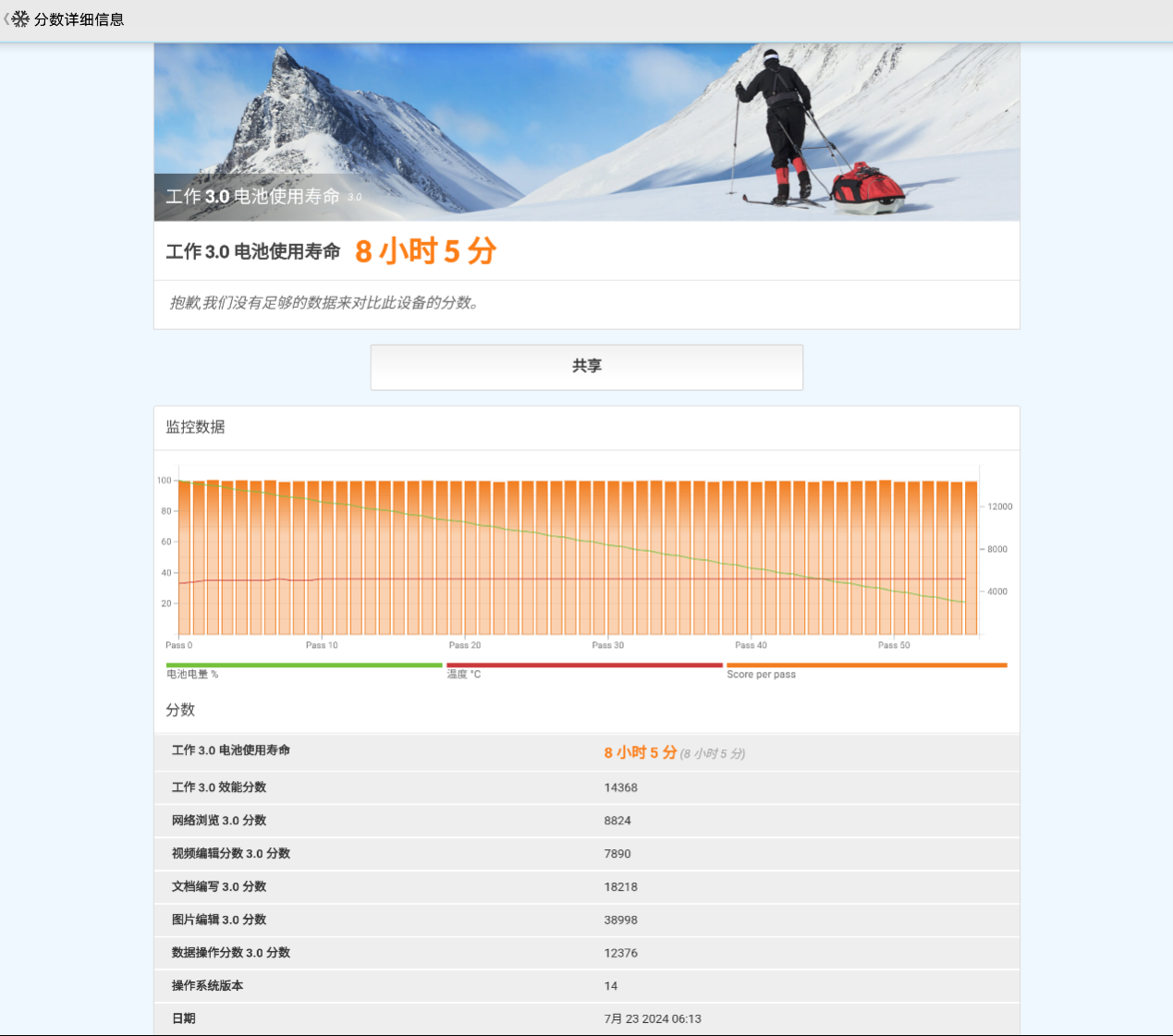Click the 监控数据 section header
Screen dimensions: 1173x1036
(195, 427)
